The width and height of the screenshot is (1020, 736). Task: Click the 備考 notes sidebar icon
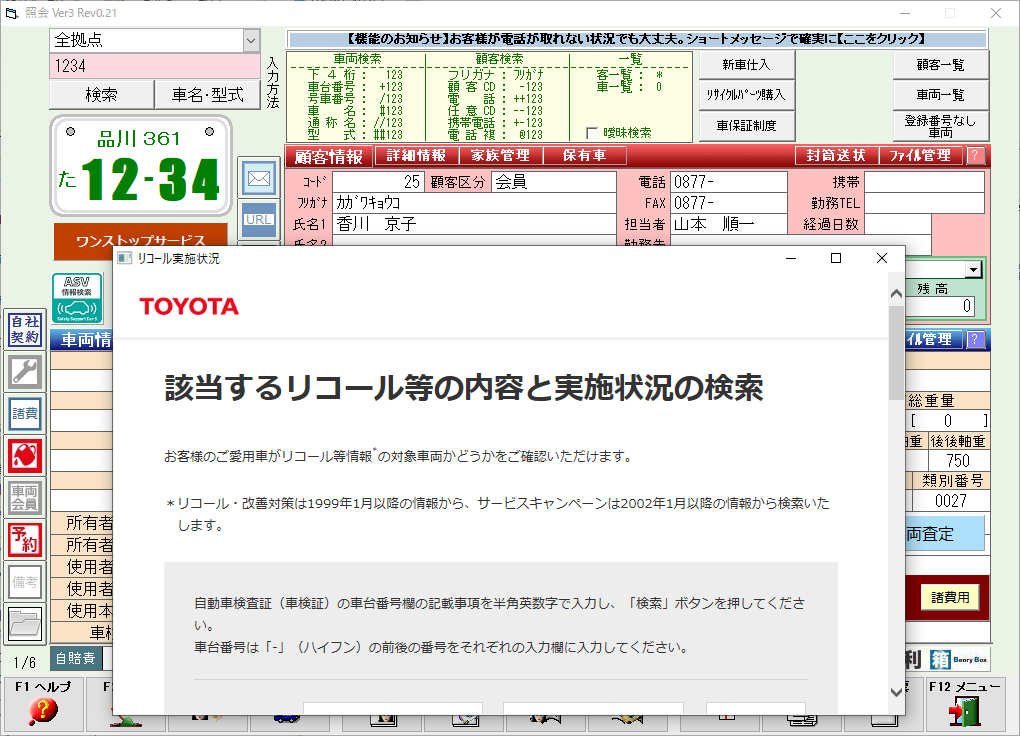point(25,582)
